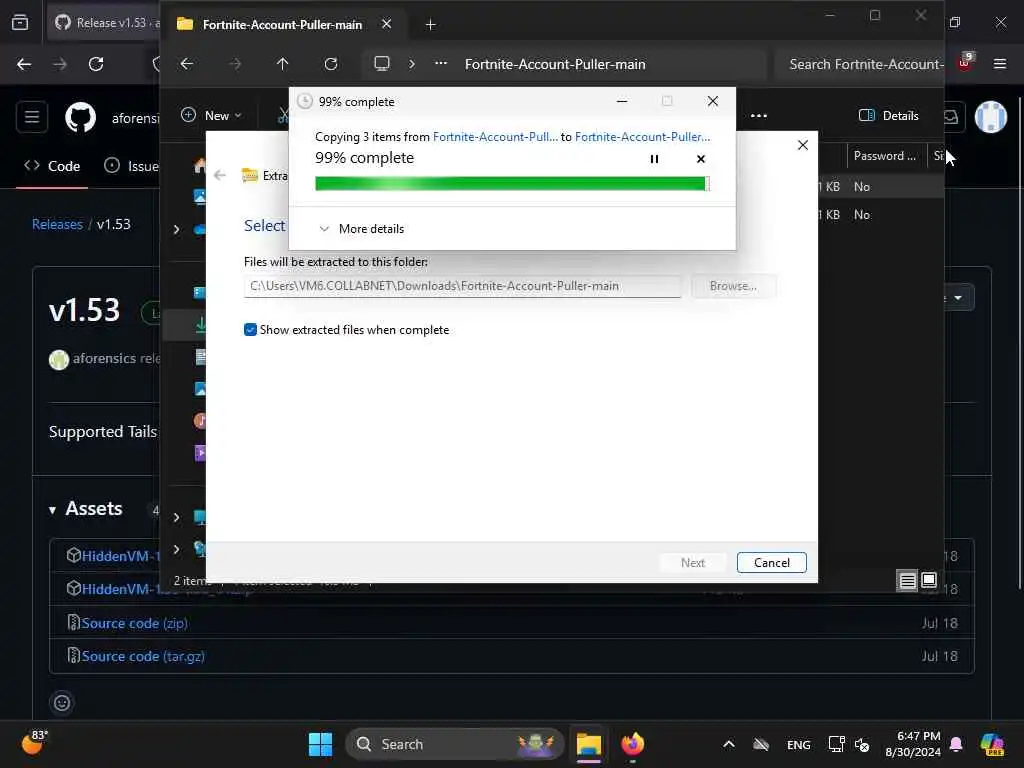Click the green copy progress bar
The width and height of the screenshot is (1024, 768).
pos(512,184)
